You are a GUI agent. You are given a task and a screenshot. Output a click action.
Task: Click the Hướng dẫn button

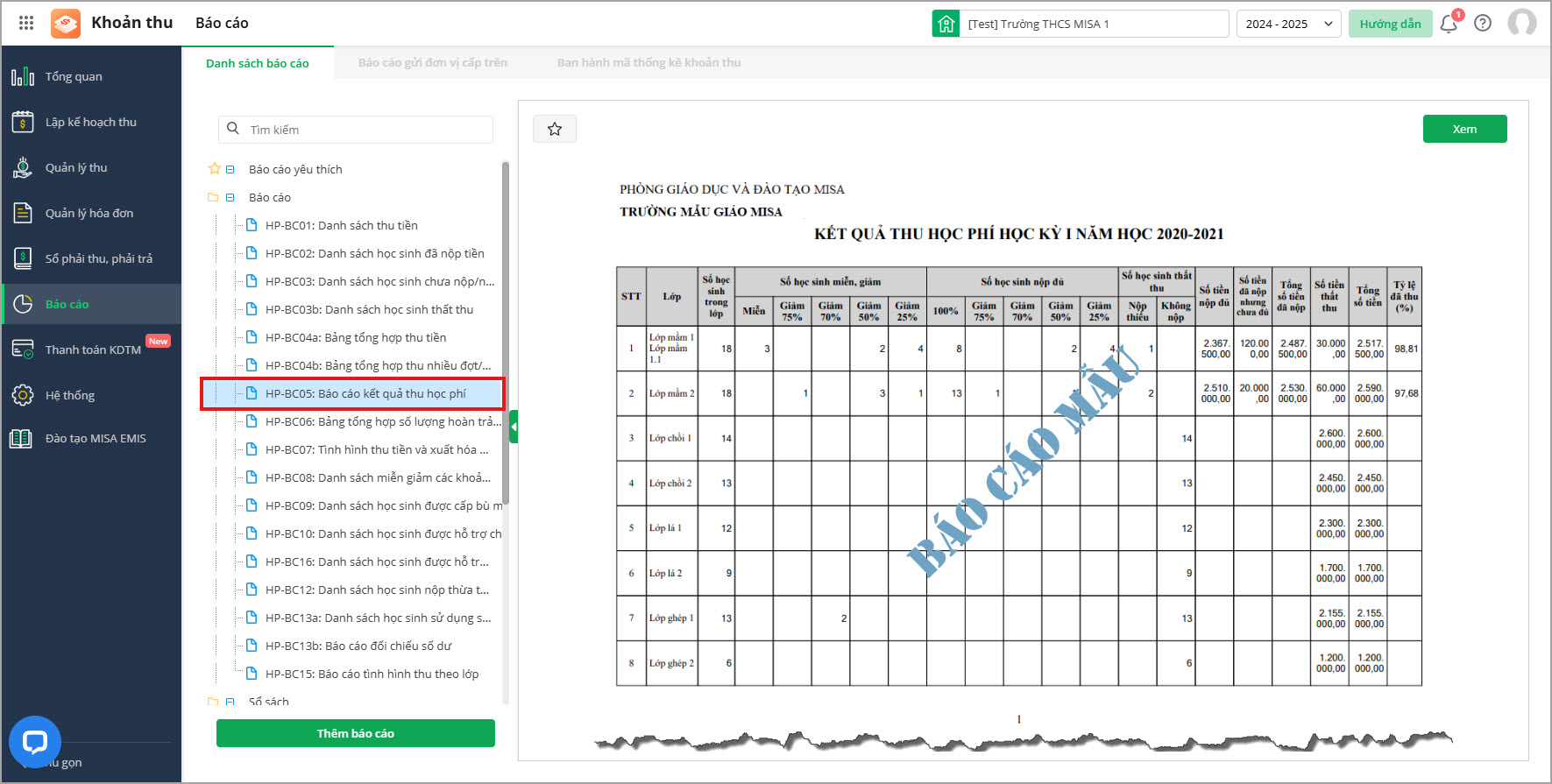pyautogui.click(x=1390, y=24)
